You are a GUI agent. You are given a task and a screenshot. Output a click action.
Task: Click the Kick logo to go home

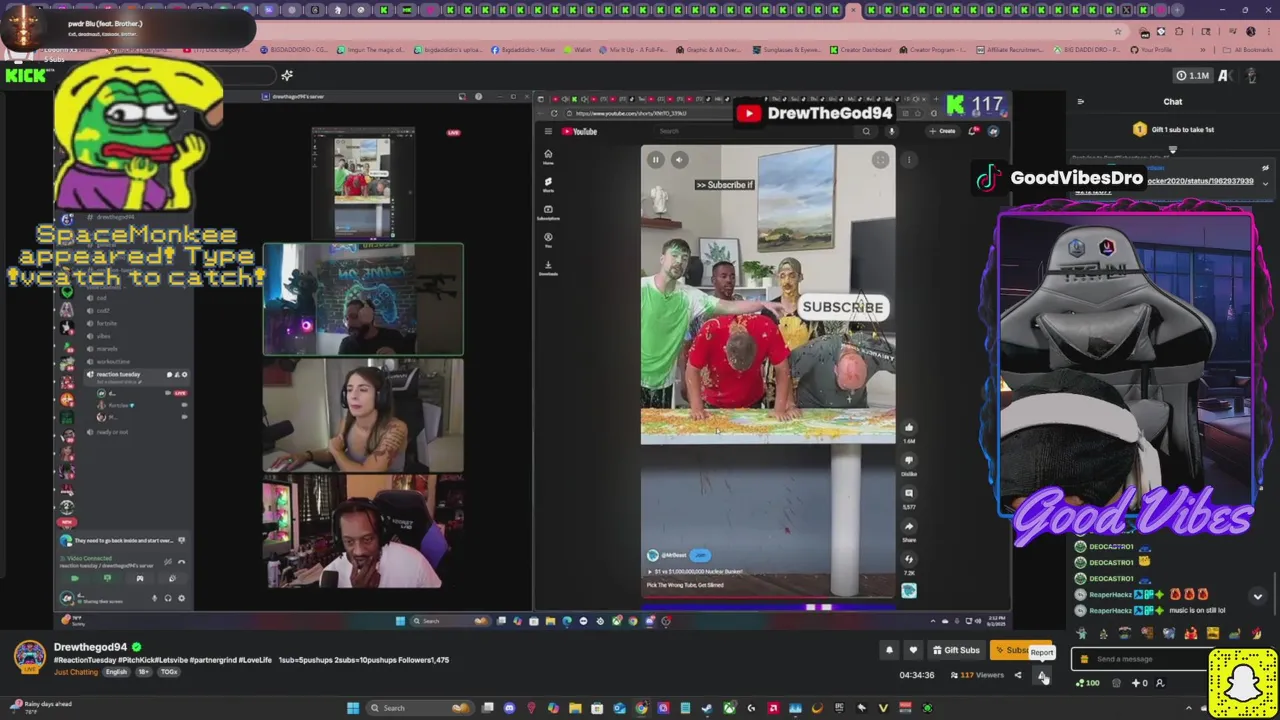click(26, 75)
